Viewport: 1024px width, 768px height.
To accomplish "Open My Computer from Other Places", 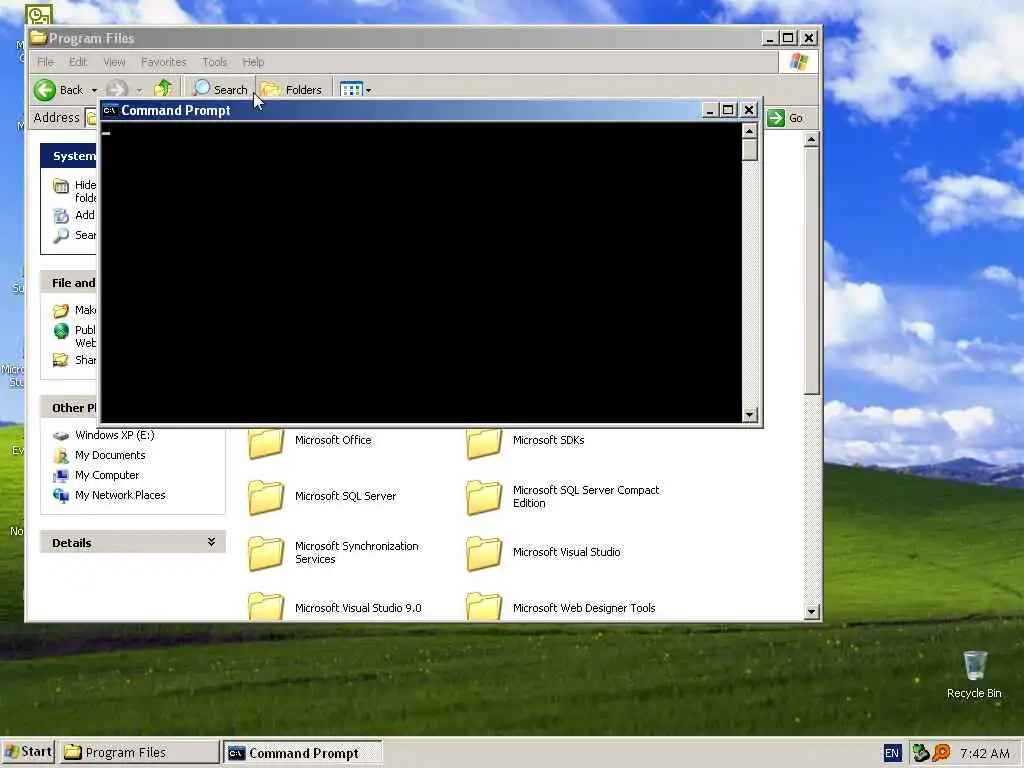I will click(x=106, y=475).
